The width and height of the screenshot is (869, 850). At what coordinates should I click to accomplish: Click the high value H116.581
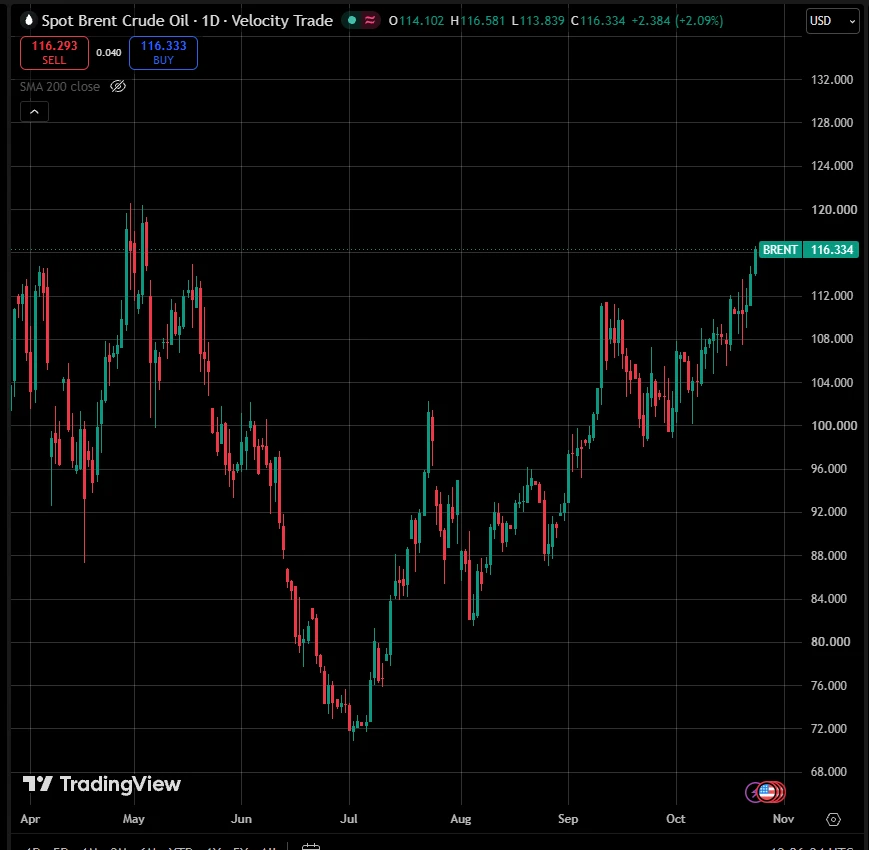pyautogui.click(x=478, y=21)
